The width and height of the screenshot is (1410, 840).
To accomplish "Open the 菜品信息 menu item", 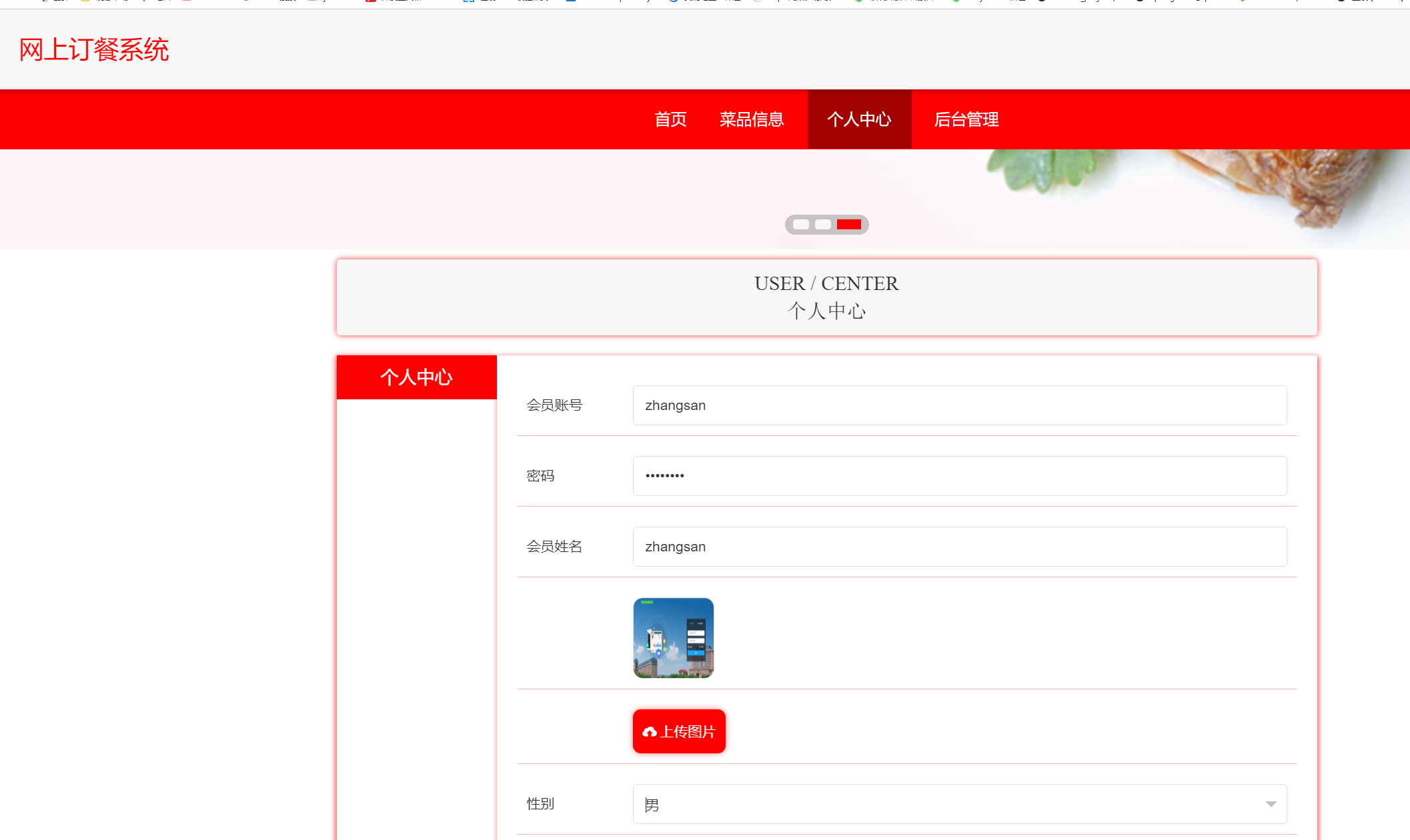I will point(752,119).
